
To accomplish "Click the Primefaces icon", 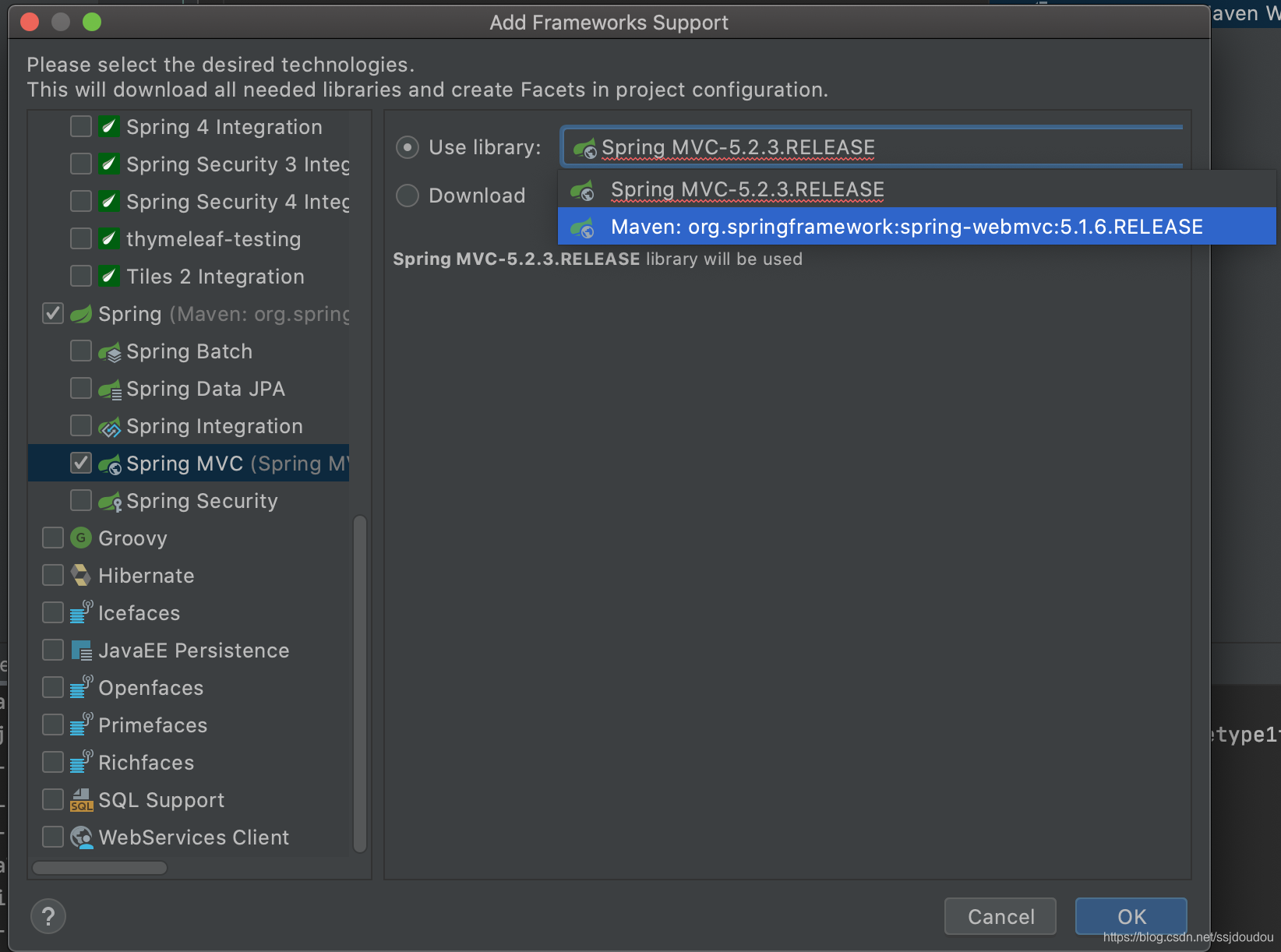I will (x=81, y=725).
